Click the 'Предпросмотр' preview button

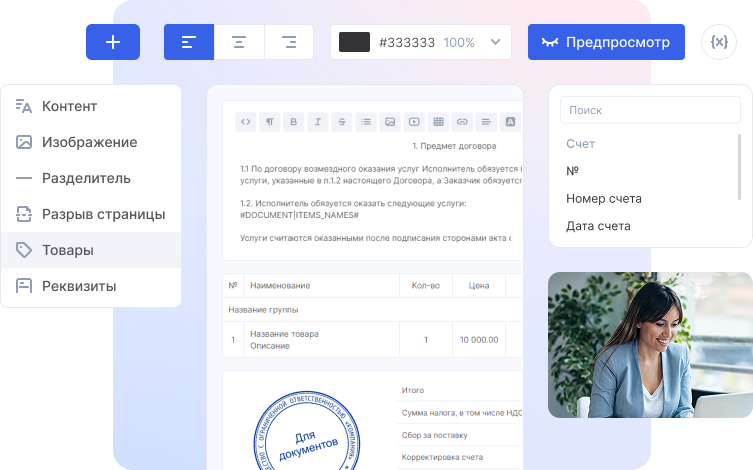606,42
